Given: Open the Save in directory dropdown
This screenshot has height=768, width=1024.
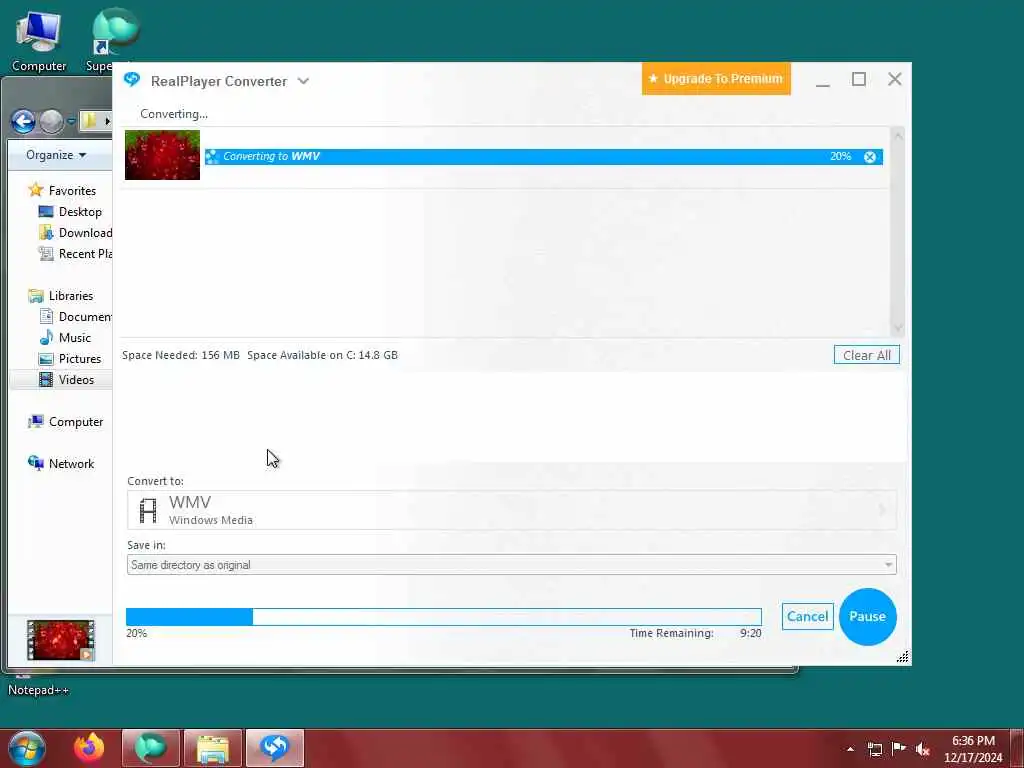Looking at the screenshot, I should 511,565.
